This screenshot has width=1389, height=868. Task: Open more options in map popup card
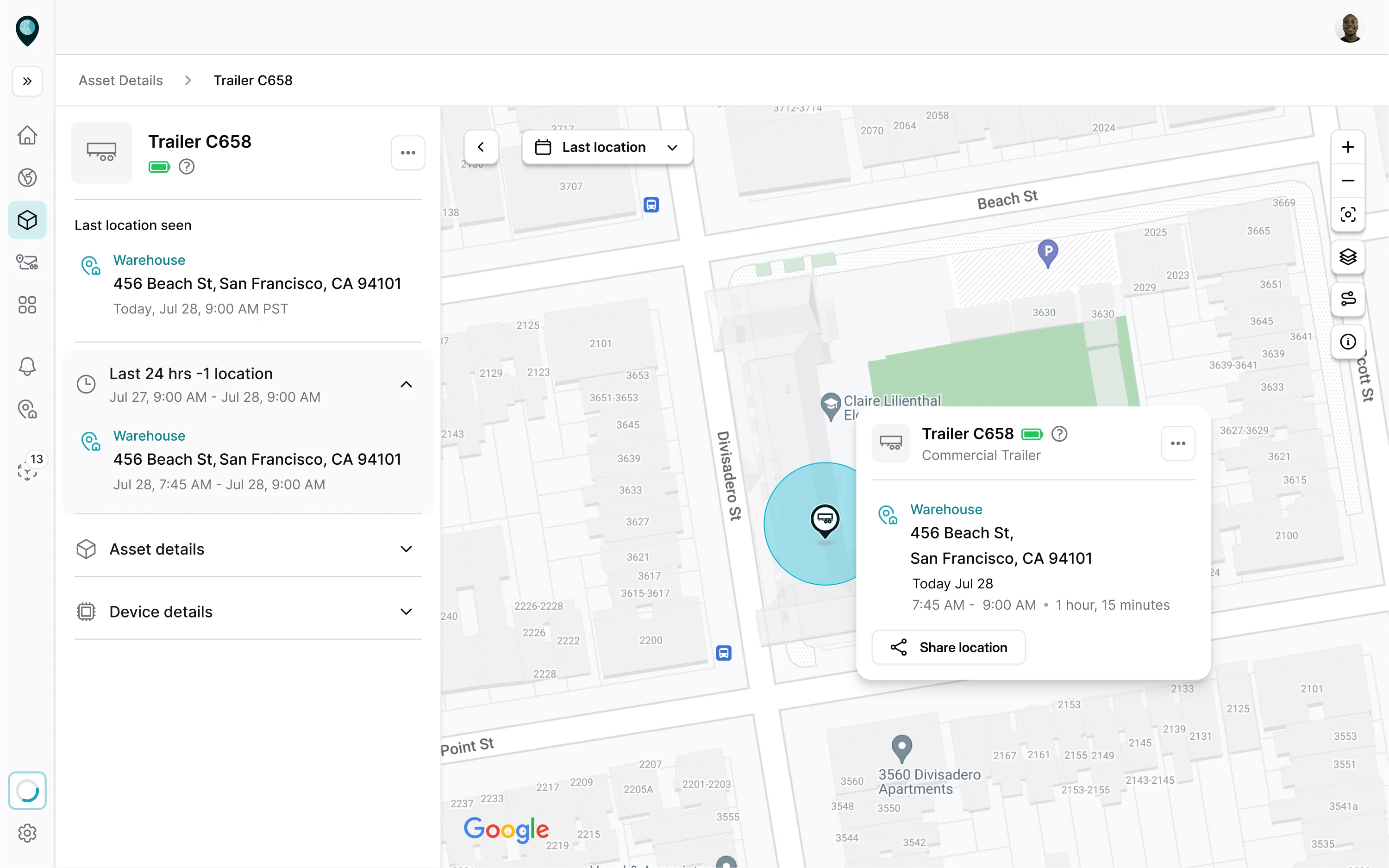1178,443
